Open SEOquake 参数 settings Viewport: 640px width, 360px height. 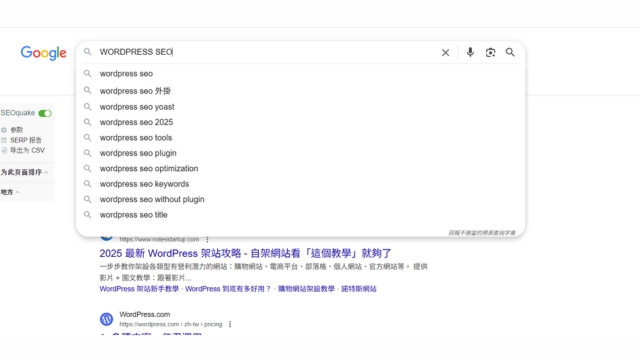coord(16,130)
